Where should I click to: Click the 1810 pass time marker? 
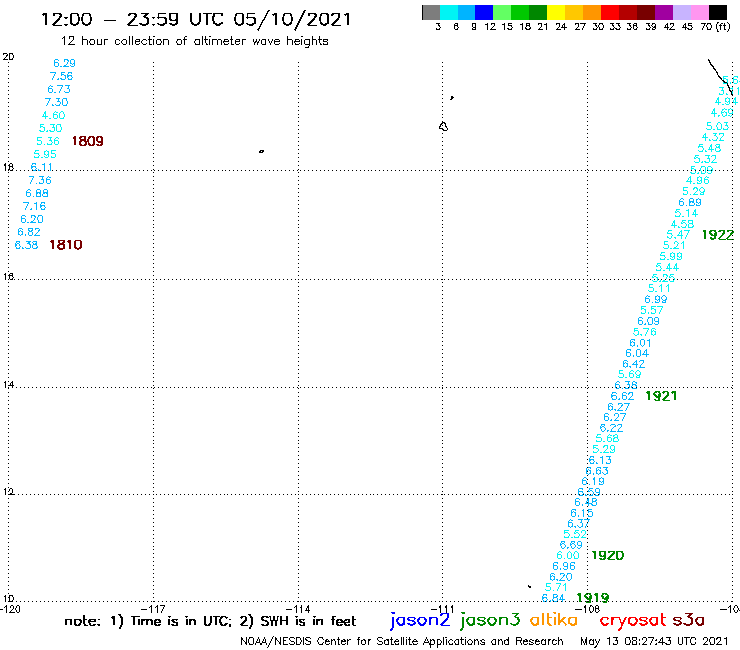[66, 245]
